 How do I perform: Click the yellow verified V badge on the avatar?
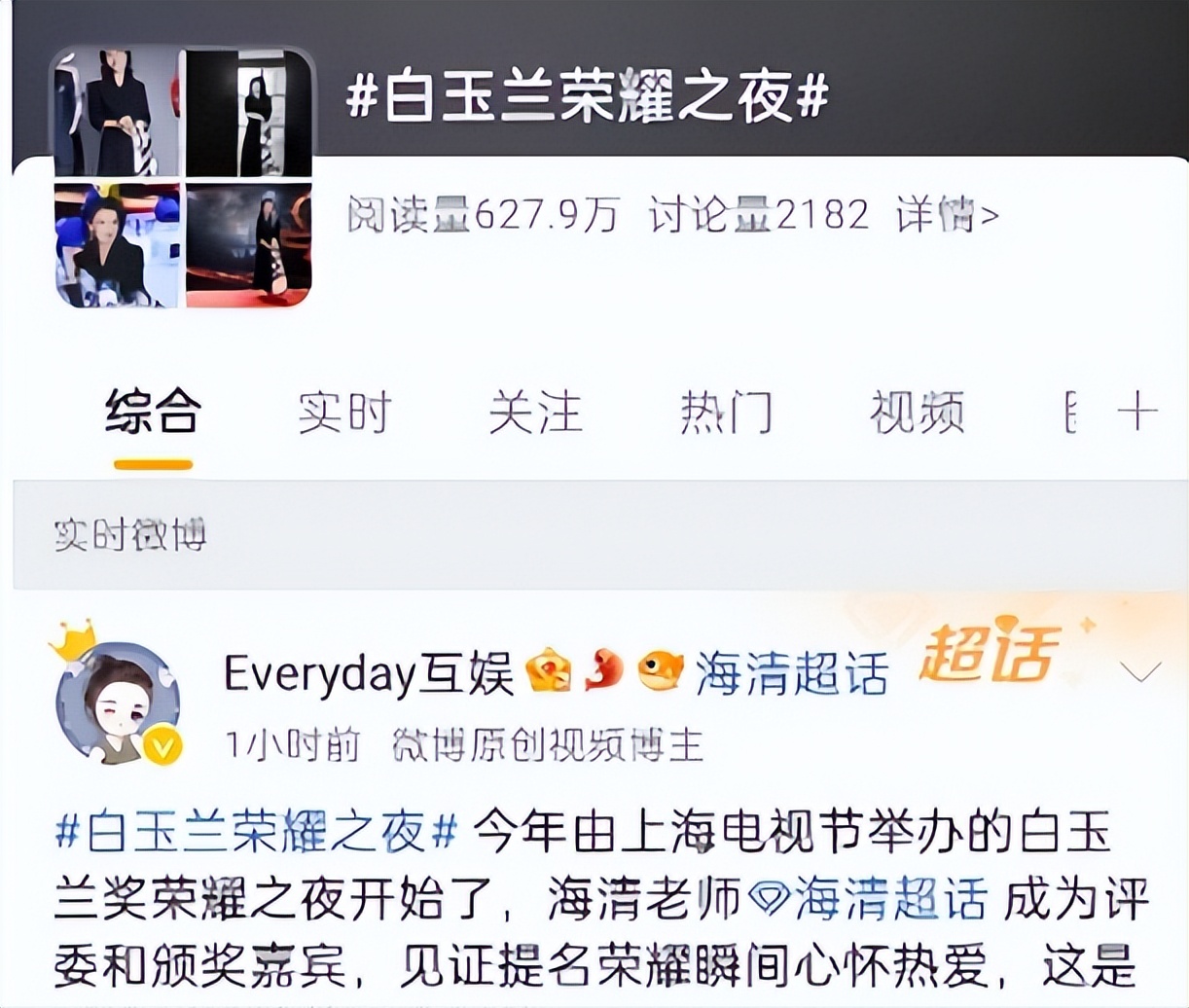[x=162, y=747]
